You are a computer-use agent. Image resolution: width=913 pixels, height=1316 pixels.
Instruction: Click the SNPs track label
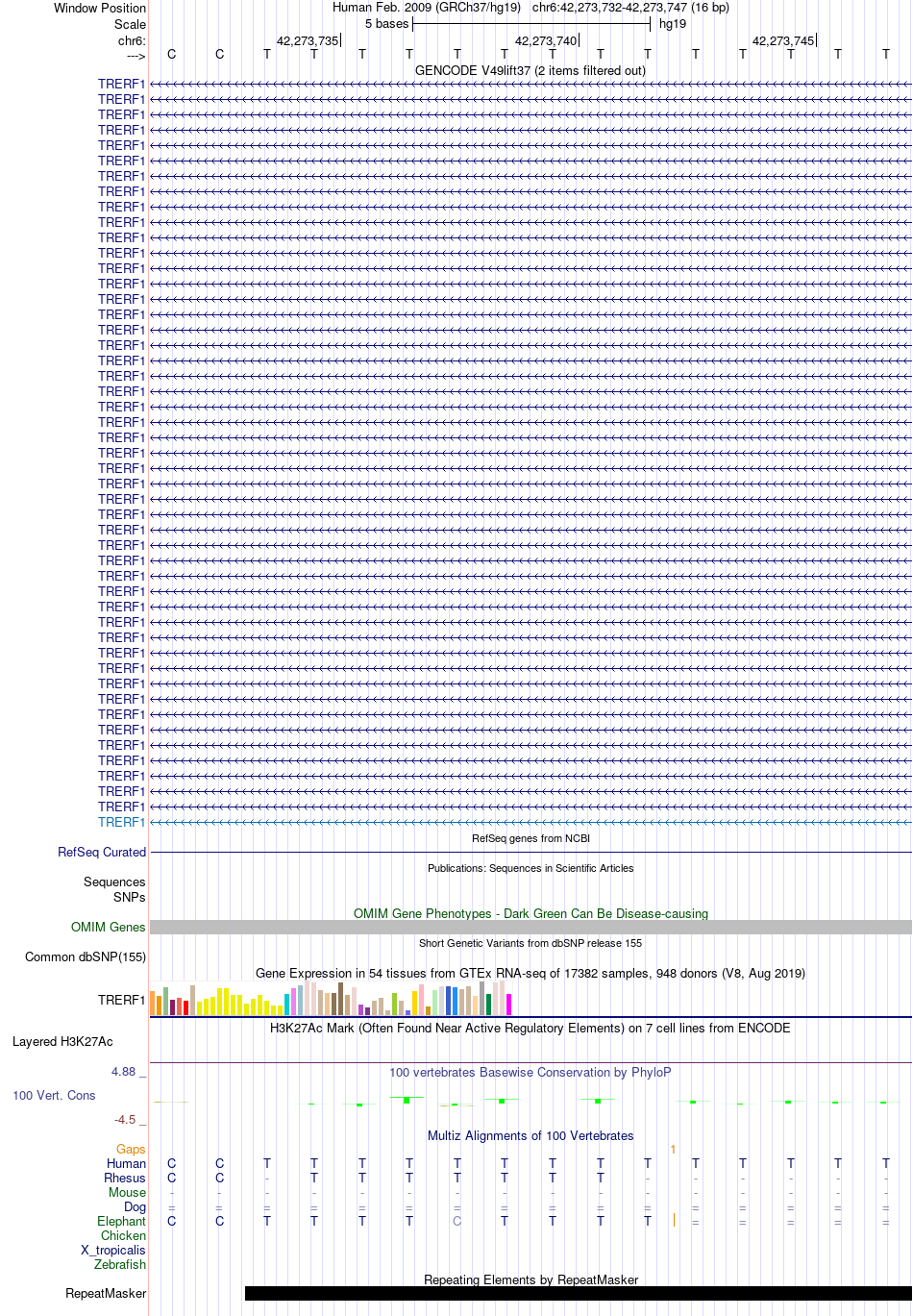point(129,897)
